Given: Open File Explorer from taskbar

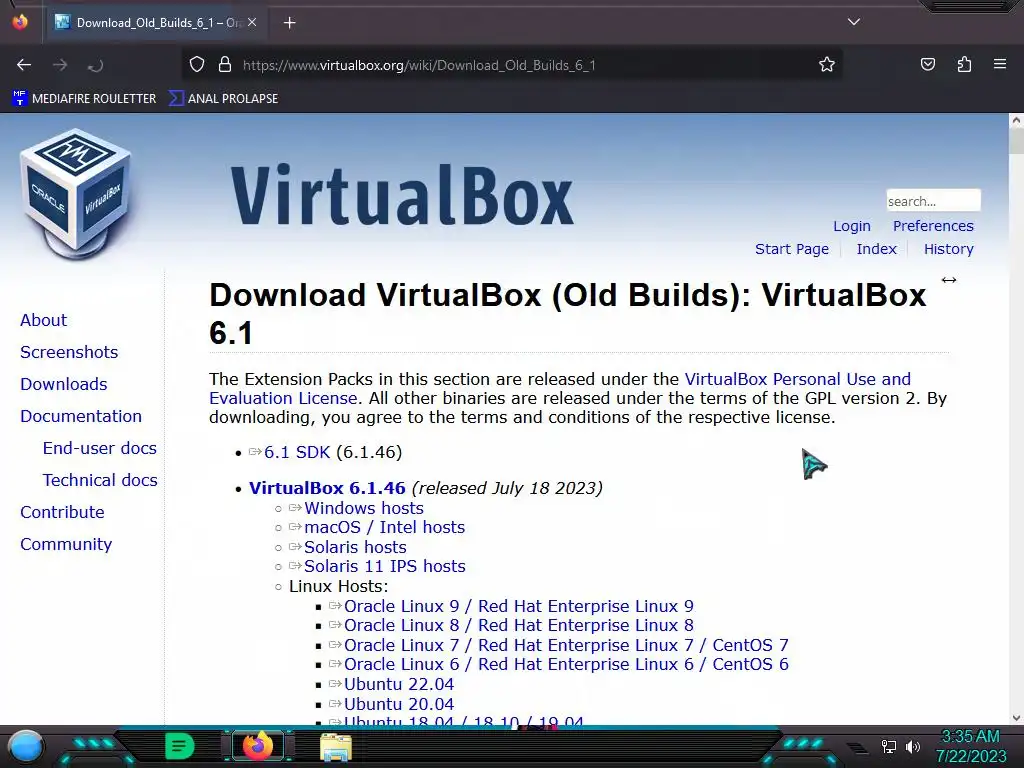Looking at the screenshot, I should [x=336, y=747].
